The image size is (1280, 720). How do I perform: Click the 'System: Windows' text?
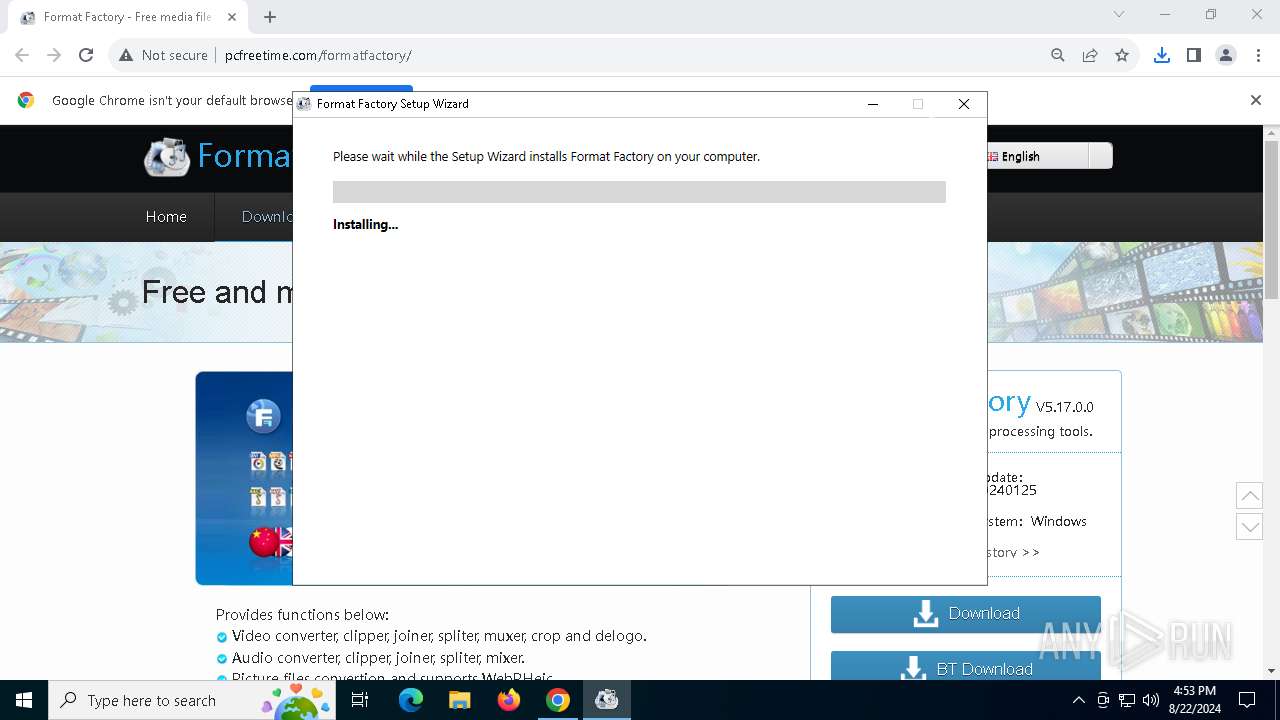click(x=1037, y=521)
